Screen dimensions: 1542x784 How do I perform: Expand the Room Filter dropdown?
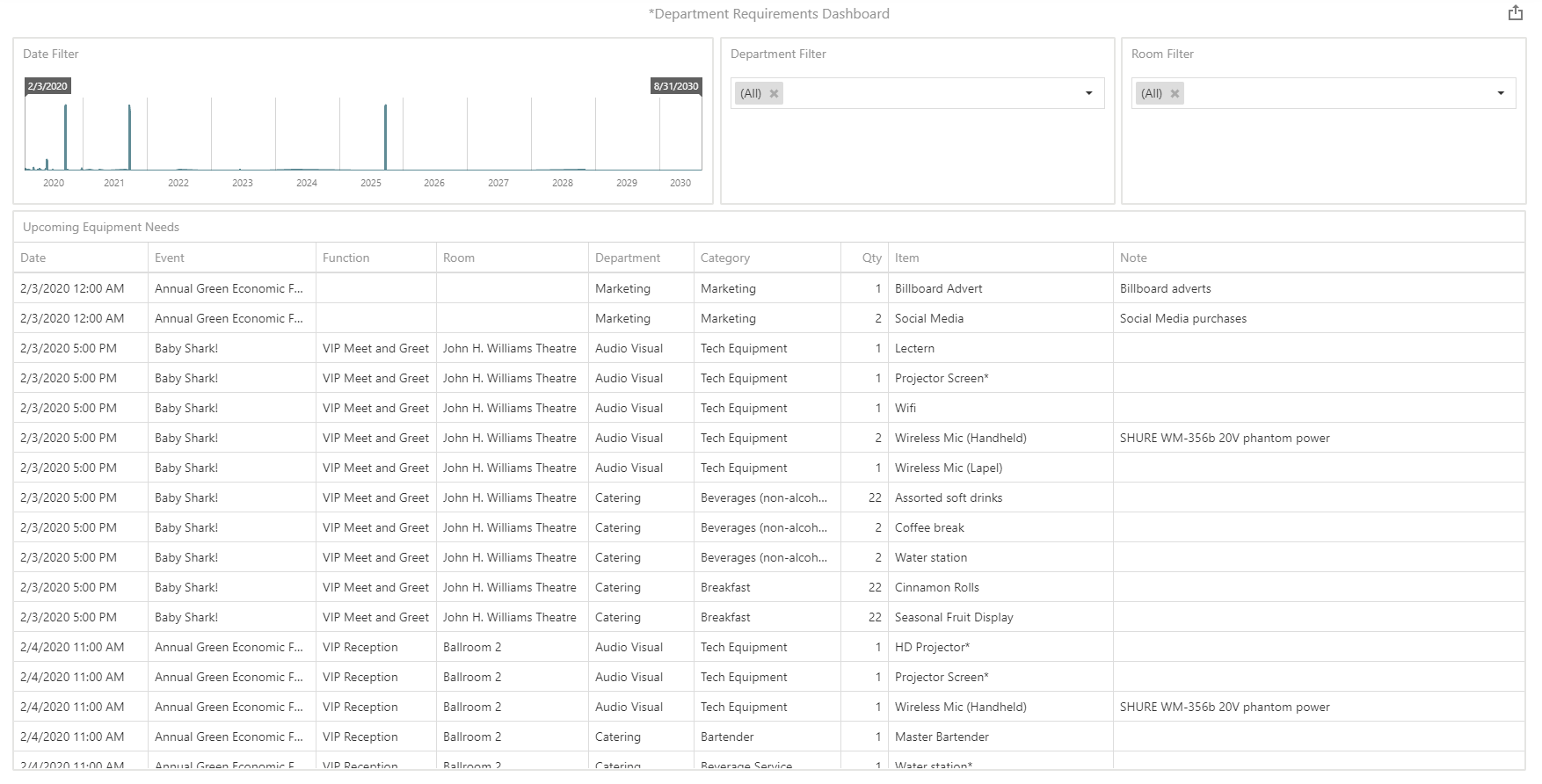point(1500,93)
